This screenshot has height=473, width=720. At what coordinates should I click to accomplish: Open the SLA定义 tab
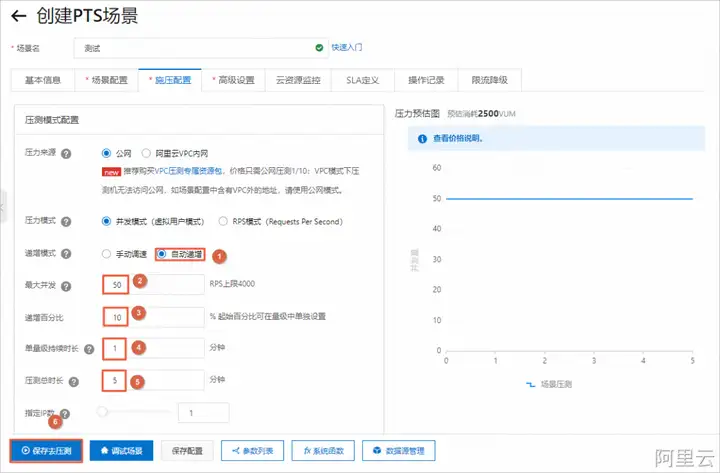[363, 80]
